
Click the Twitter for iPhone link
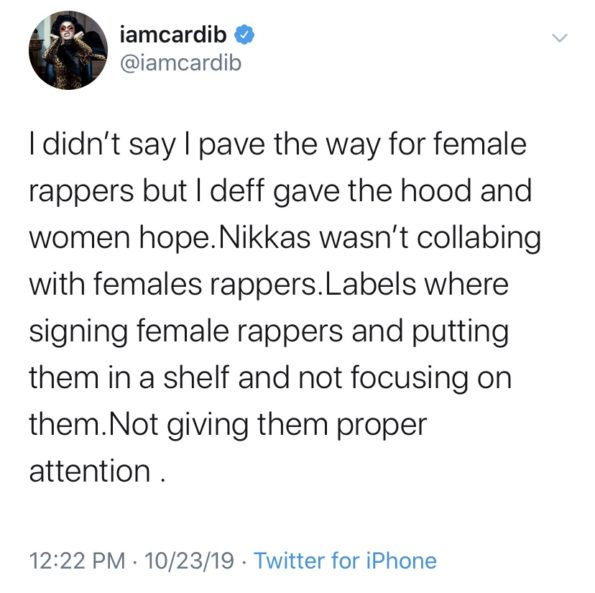point(345,560)
